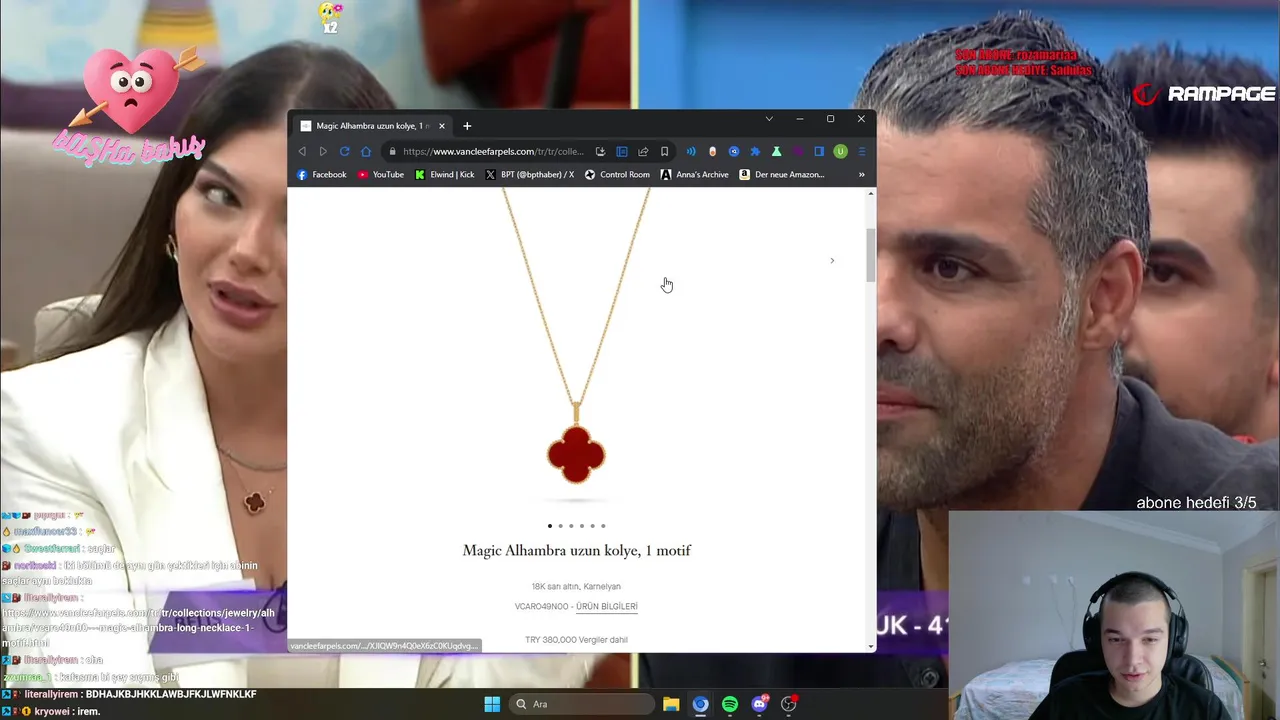
Task: Go back in browser history
Action: (x=302, y=151)
